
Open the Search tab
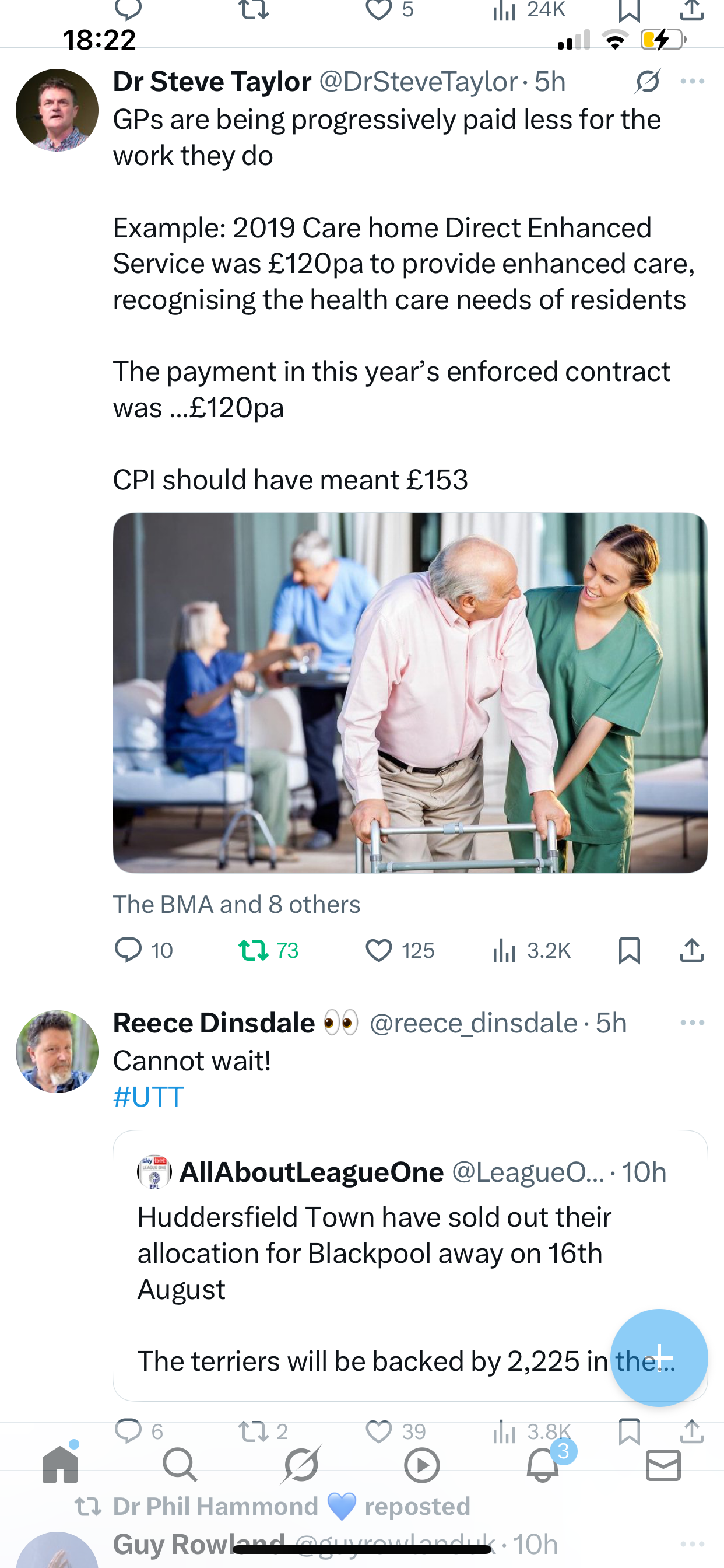click(180, 1465)
